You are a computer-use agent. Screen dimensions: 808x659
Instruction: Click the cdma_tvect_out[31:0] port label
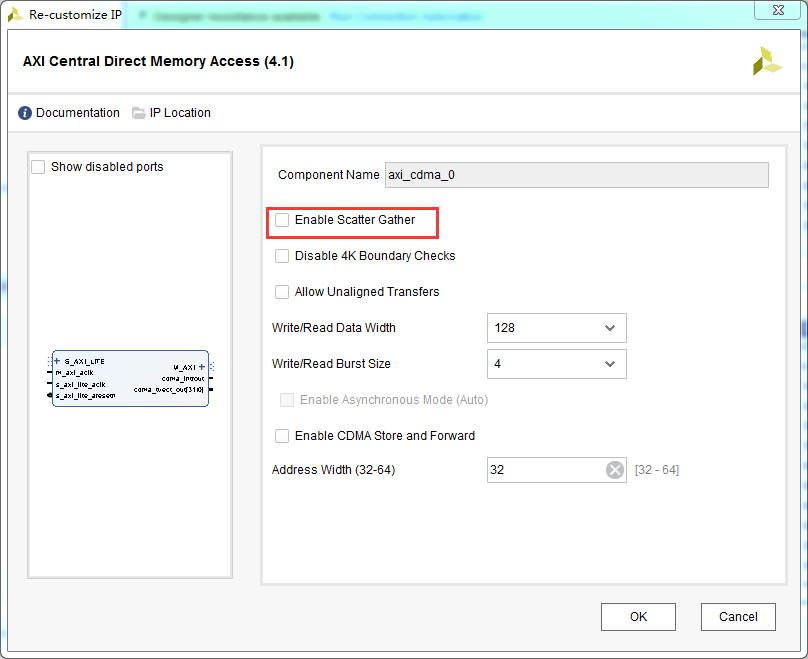click(169, 390)
